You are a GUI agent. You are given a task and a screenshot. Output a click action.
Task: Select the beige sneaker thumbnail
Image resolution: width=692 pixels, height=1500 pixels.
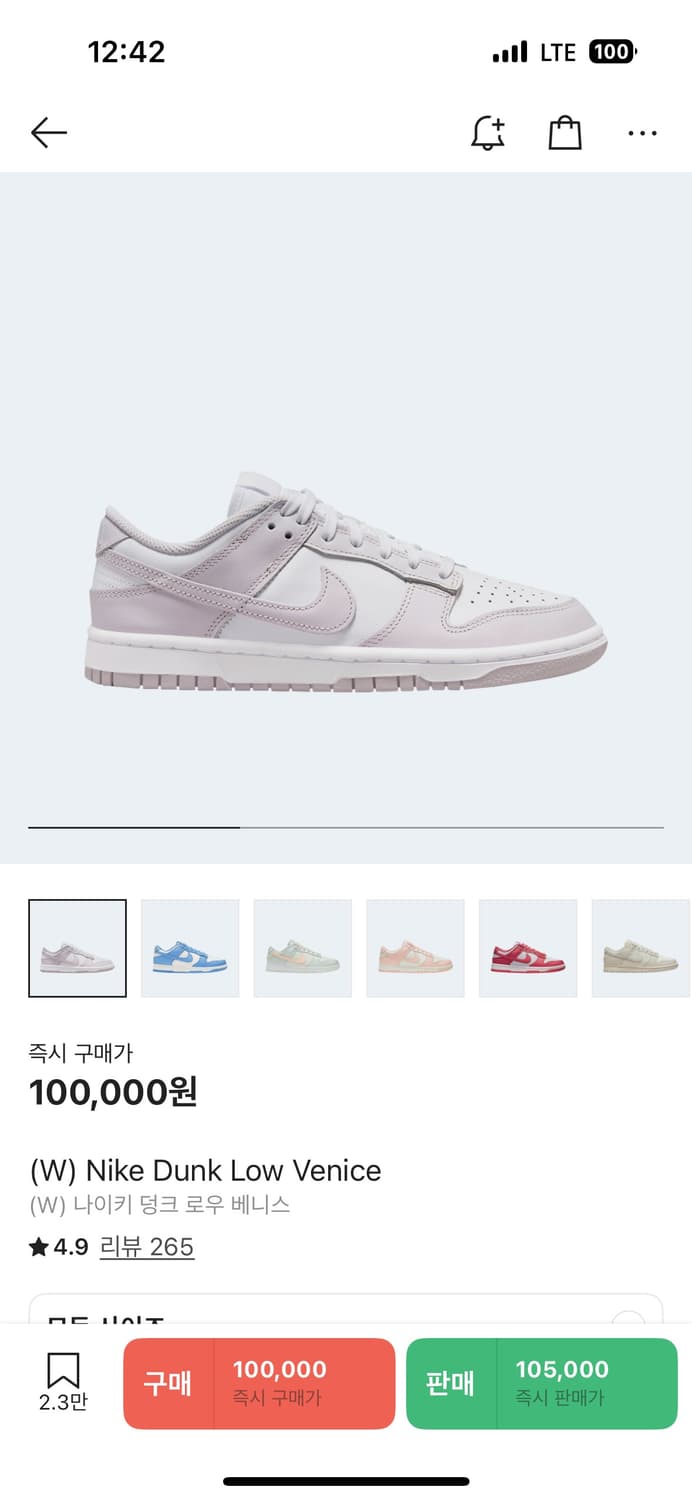[641, 948]
